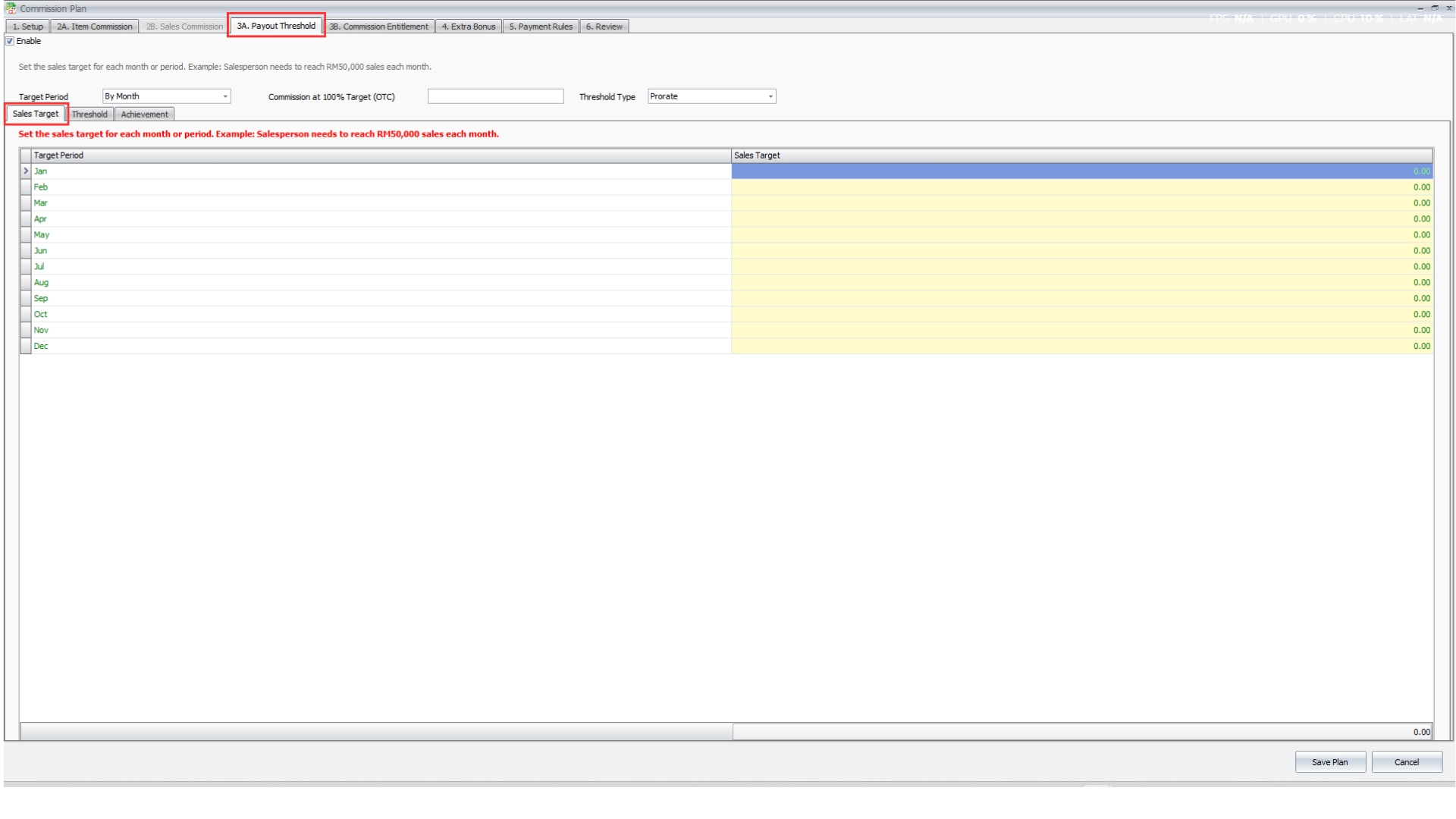Select the Jun row period cell
This screenshot has width=1456, height=819.
381,251
